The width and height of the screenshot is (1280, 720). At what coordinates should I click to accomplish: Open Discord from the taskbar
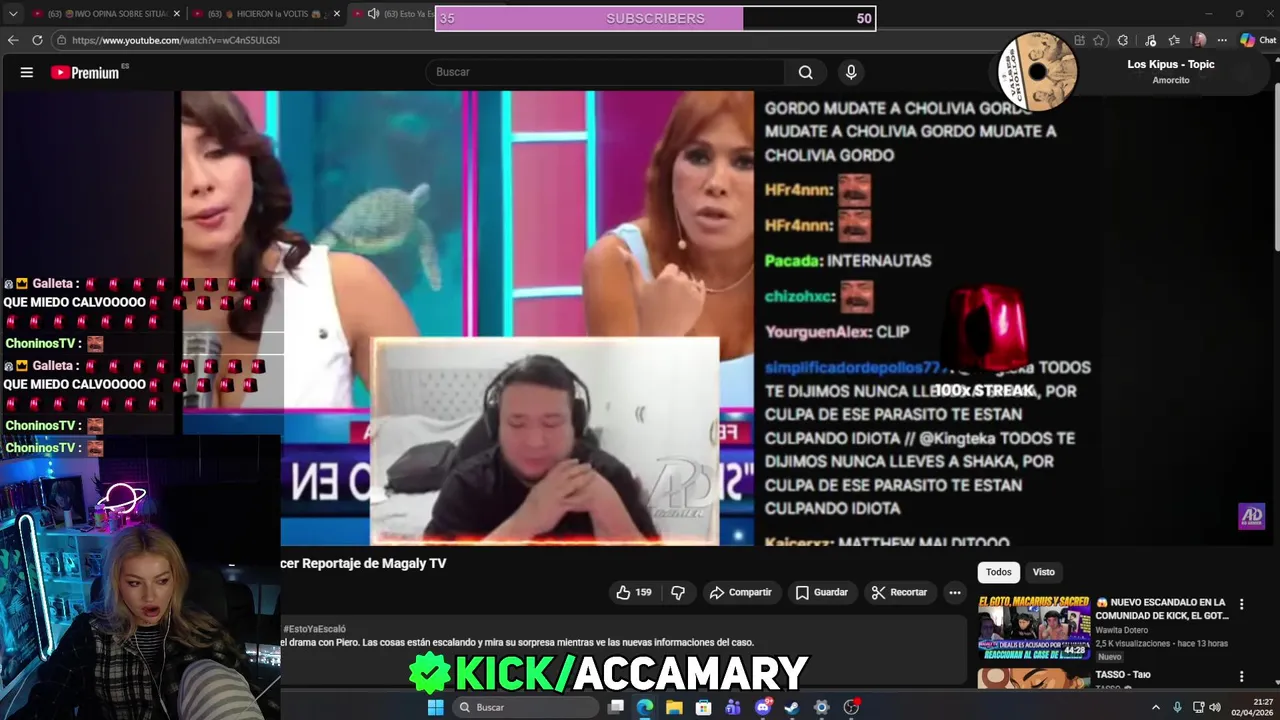coord(763,707)
